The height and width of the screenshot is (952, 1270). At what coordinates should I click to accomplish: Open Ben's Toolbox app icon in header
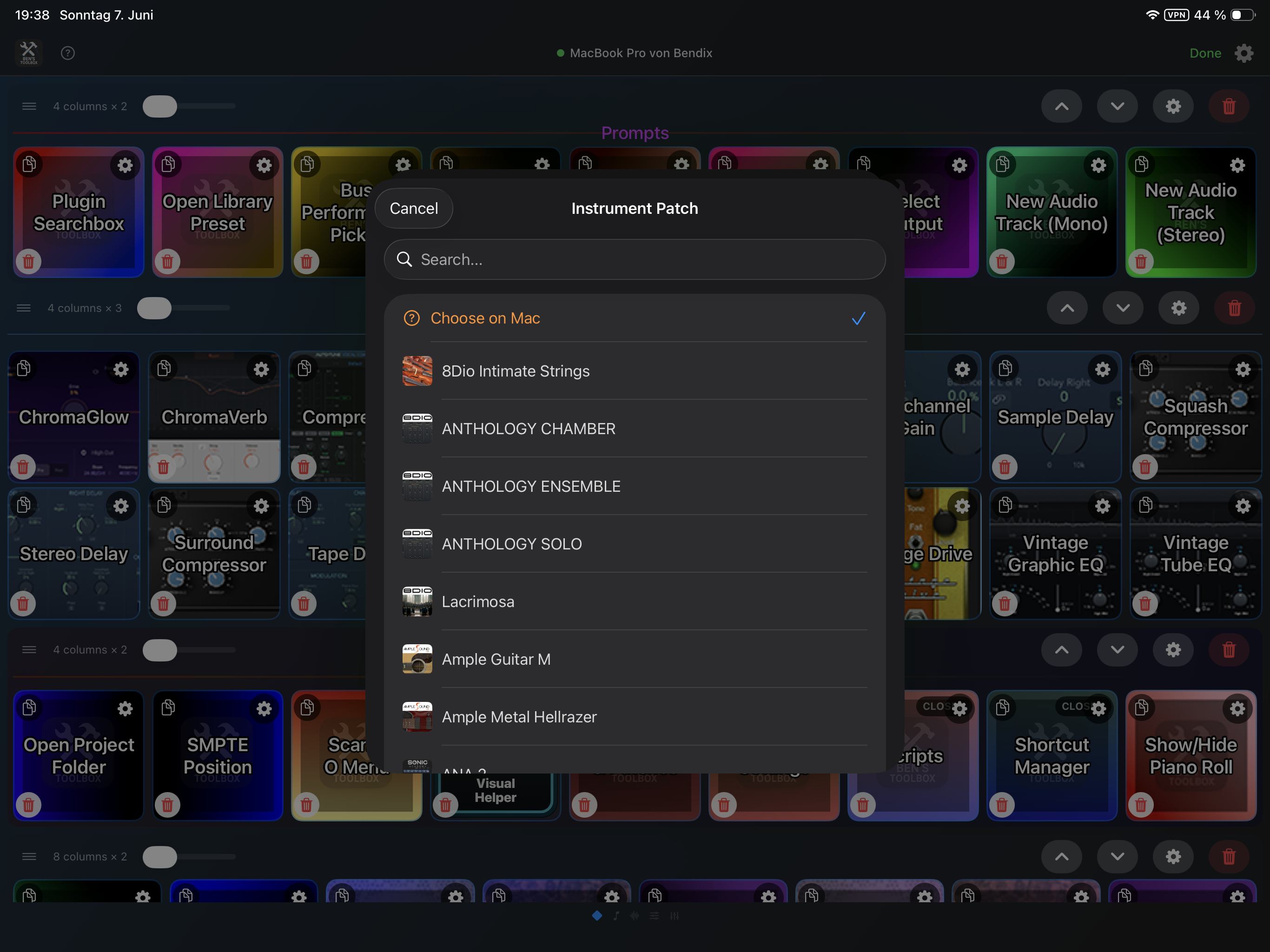[x=28, y=53]
